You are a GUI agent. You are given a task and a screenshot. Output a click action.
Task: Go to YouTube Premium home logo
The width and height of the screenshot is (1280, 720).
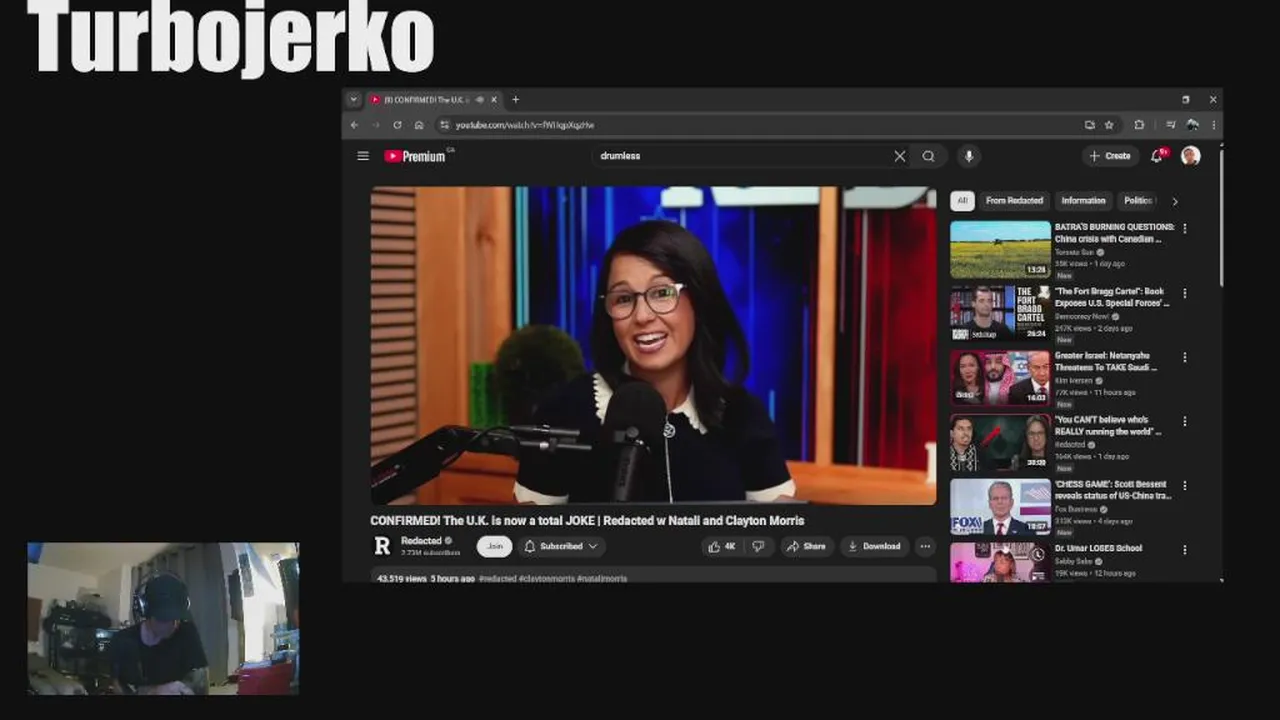[x=415, y=156]
